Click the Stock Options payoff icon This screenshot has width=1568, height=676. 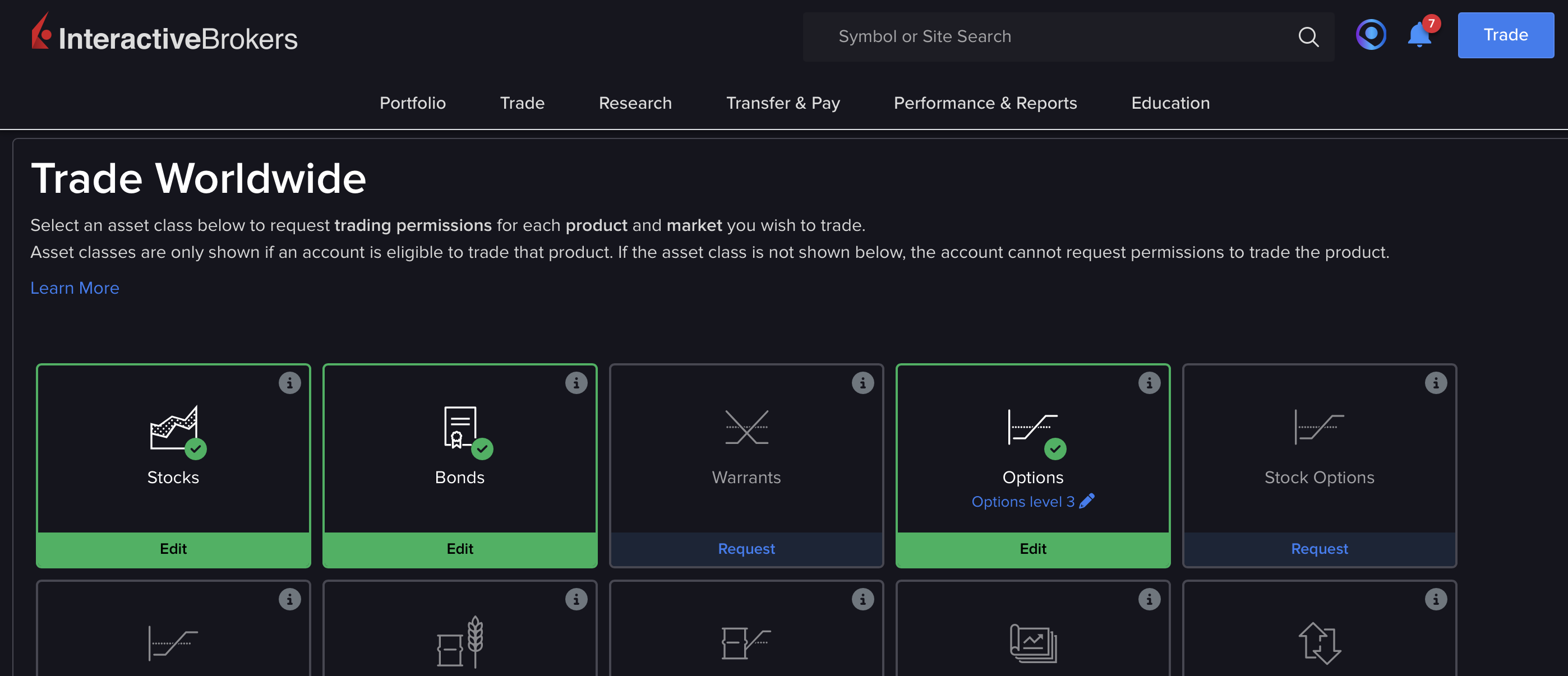coord(1319,427)
